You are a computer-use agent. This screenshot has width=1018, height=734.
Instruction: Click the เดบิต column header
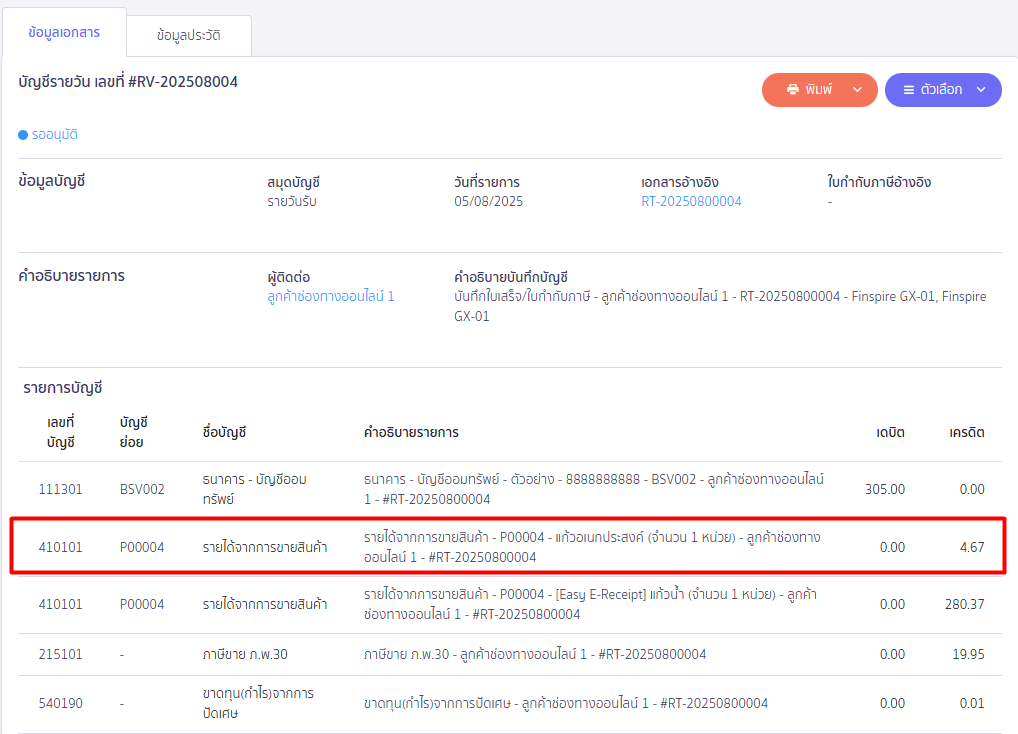coord(890,433)
